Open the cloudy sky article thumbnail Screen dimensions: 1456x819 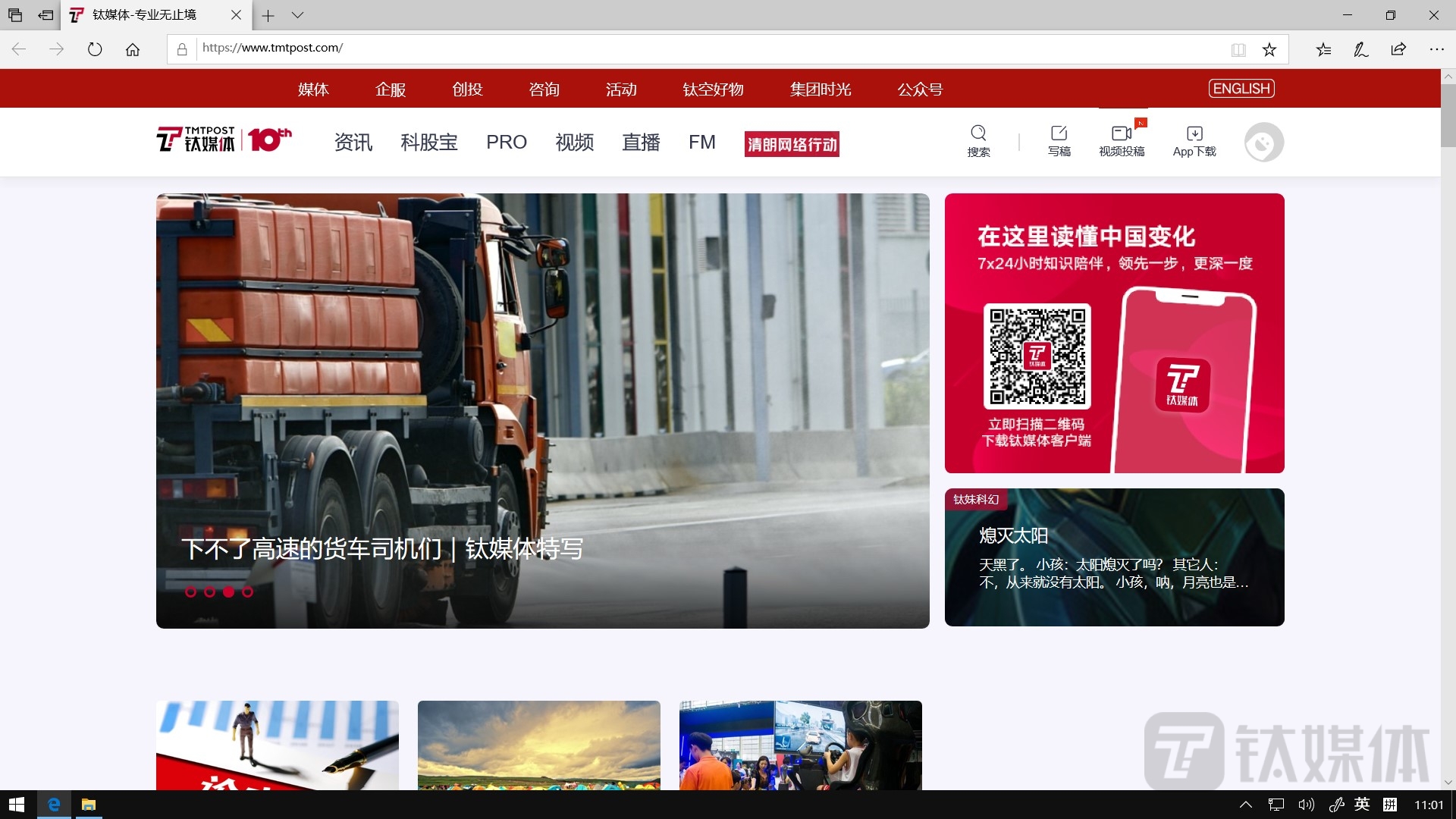pos(539,745)
